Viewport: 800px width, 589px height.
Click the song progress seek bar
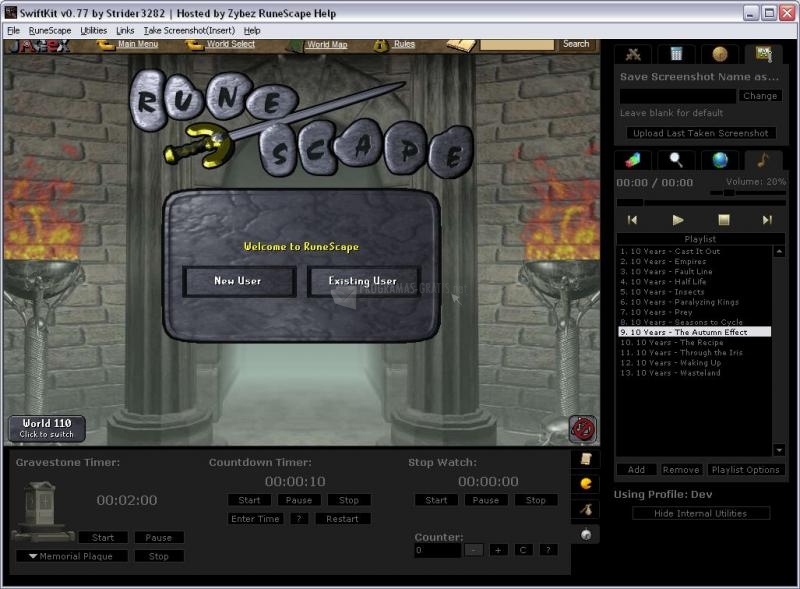pyautogui.click(x=701, y=203)
